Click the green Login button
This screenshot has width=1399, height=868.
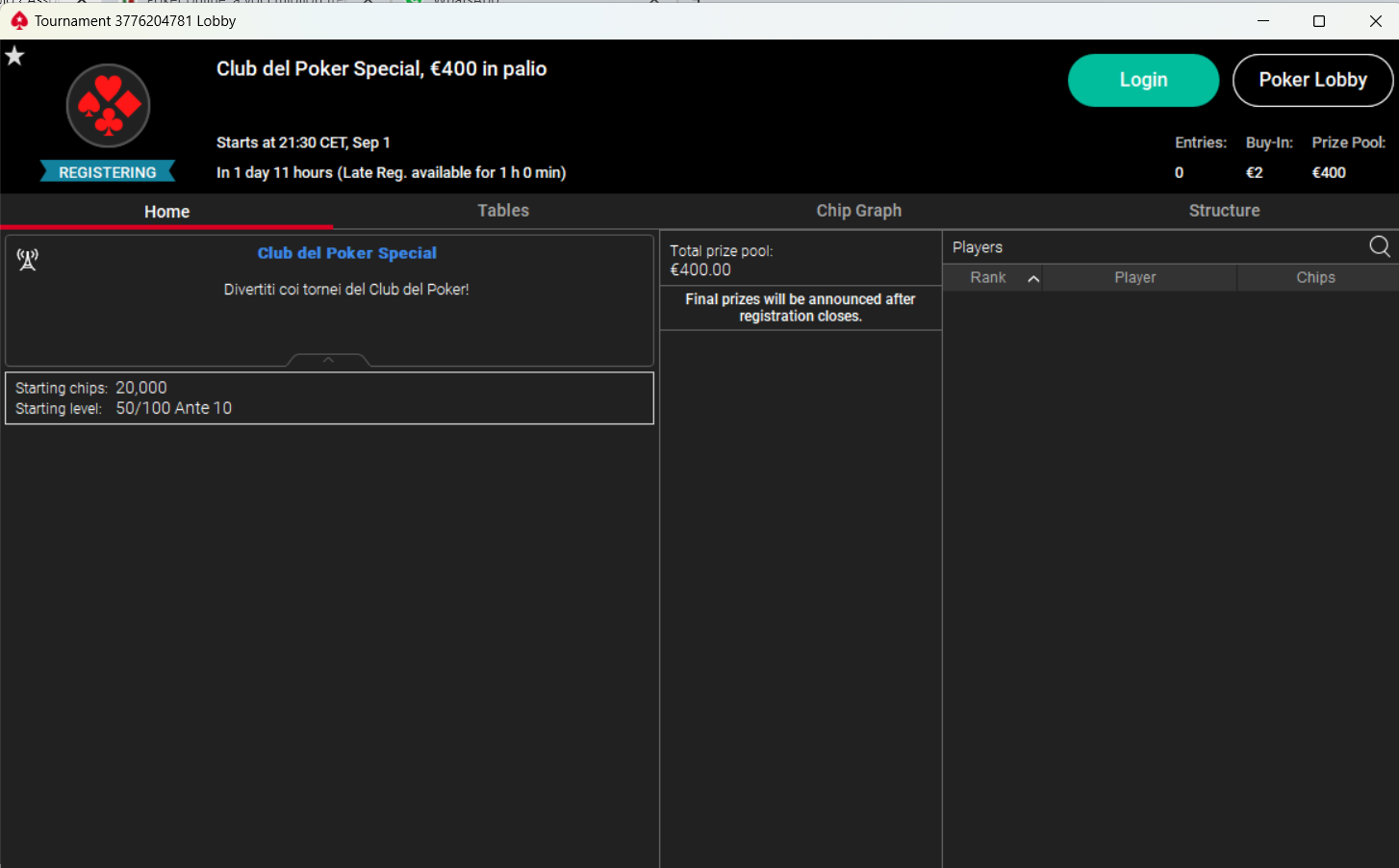(1143, 80)
